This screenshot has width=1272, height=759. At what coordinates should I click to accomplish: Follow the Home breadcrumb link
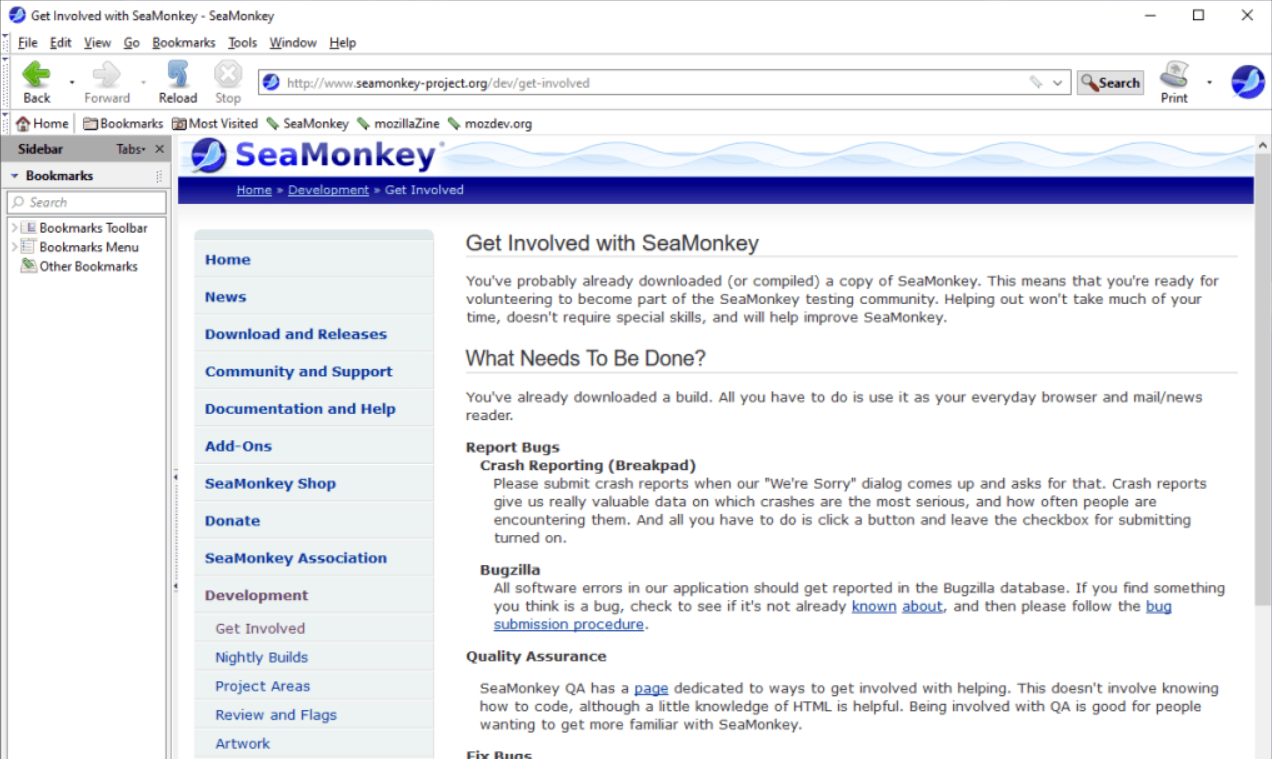point(254,190)
